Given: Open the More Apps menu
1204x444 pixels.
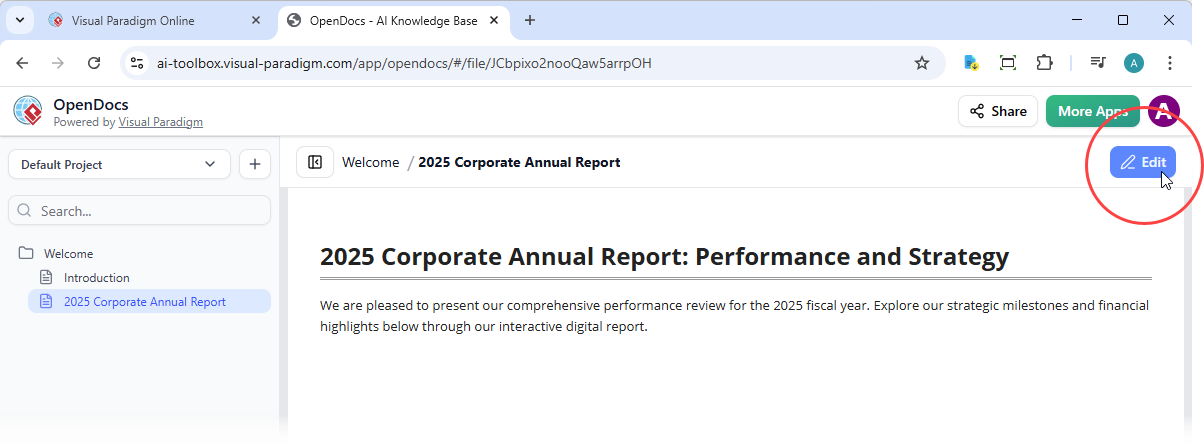Looking at the screenshot, I should pyautogui.click(x=1092, y=111).
